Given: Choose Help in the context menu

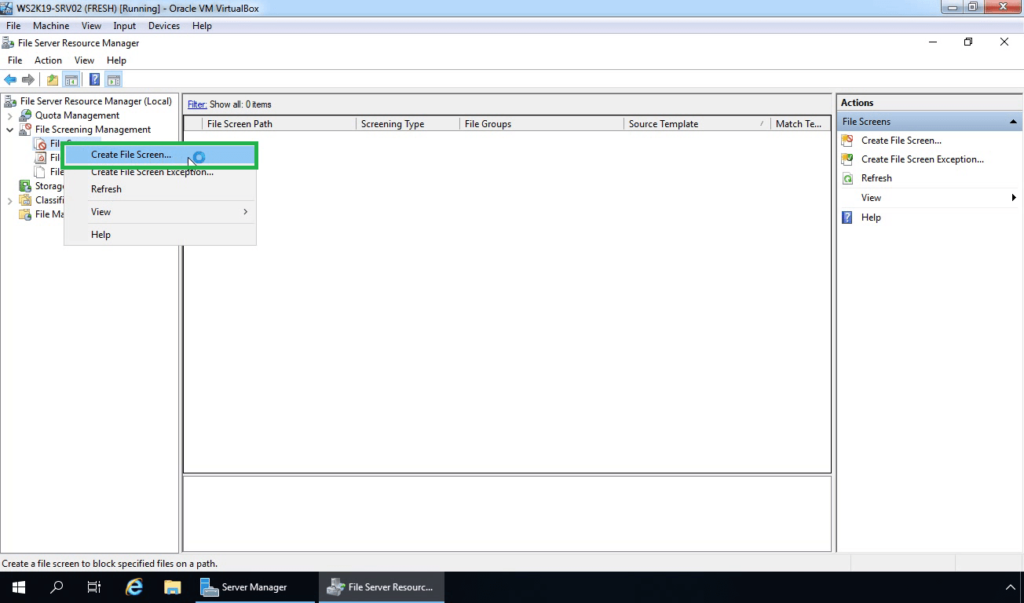Looking at the screenshot, I should (160, 235).
